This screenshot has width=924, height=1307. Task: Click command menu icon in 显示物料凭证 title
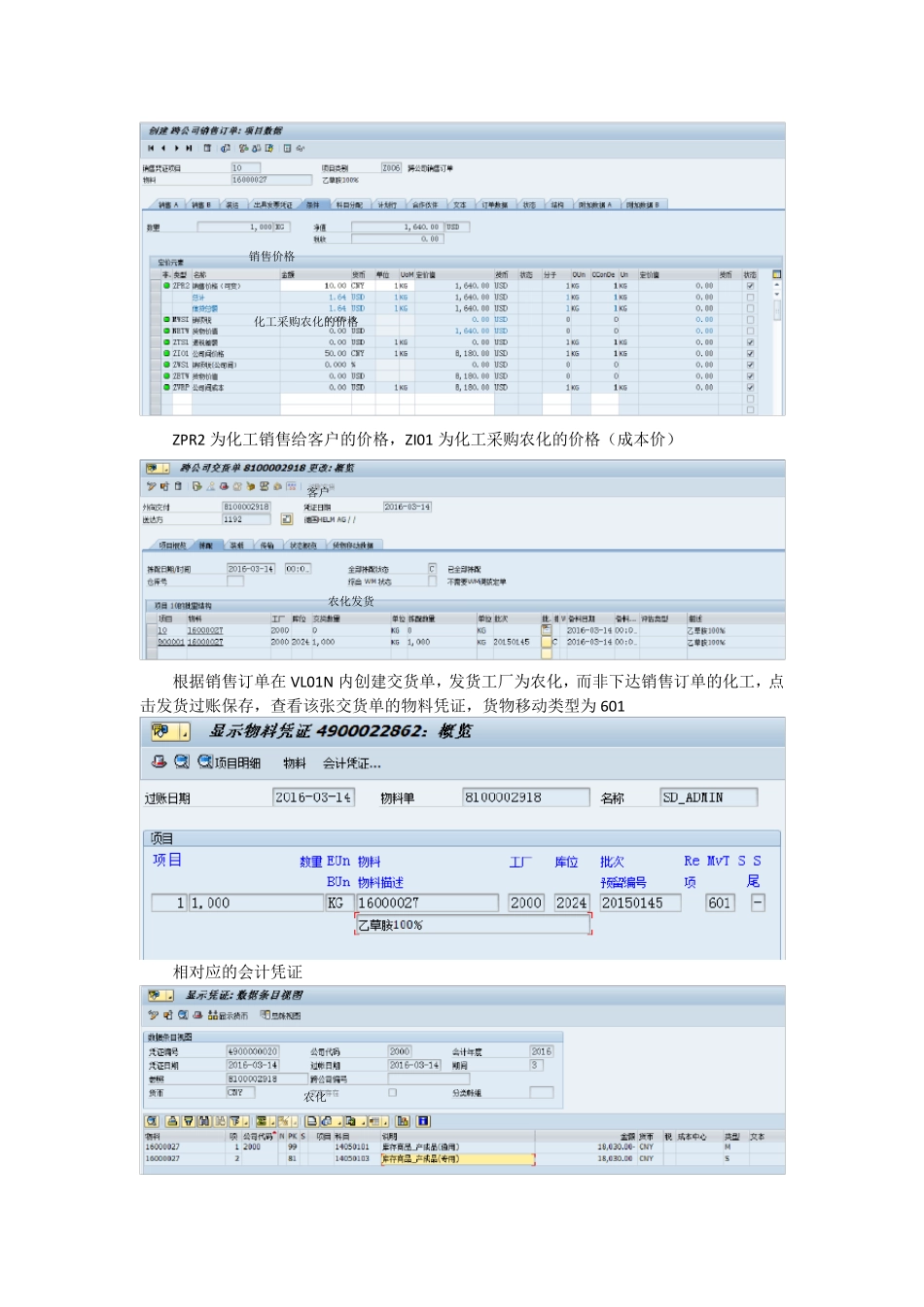[x=170, y=731]
